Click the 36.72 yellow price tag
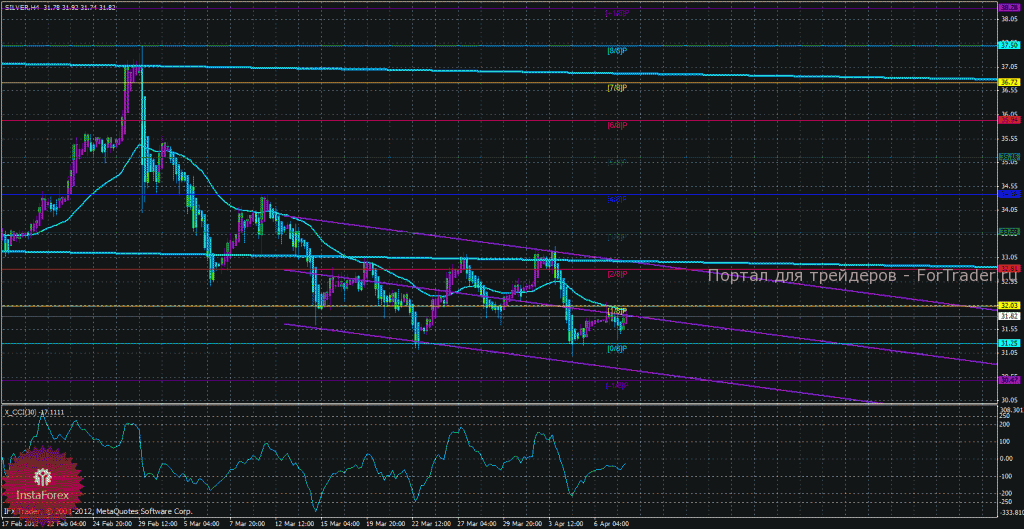The height and width of the screenshot is (529, 1024). click(1009, 82)
